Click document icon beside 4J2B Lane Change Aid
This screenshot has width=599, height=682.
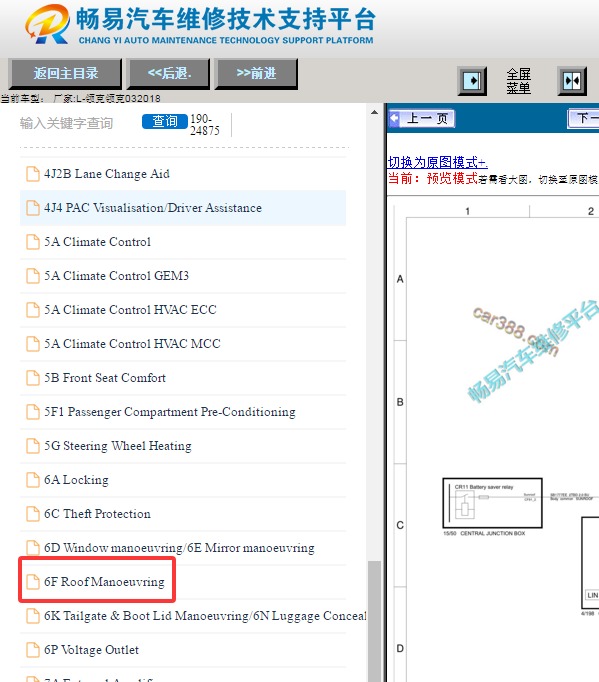coord(33,174)
